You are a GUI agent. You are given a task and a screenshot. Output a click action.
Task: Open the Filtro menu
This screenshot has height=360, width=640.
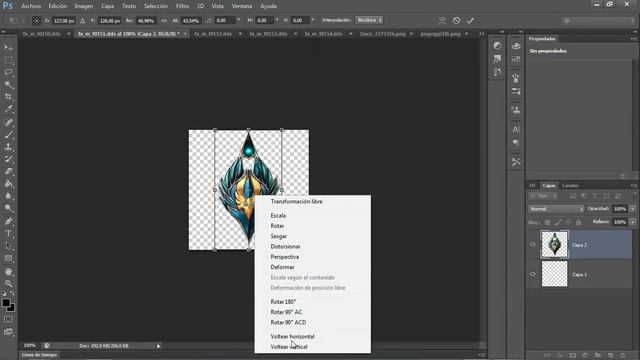(182, 6)
